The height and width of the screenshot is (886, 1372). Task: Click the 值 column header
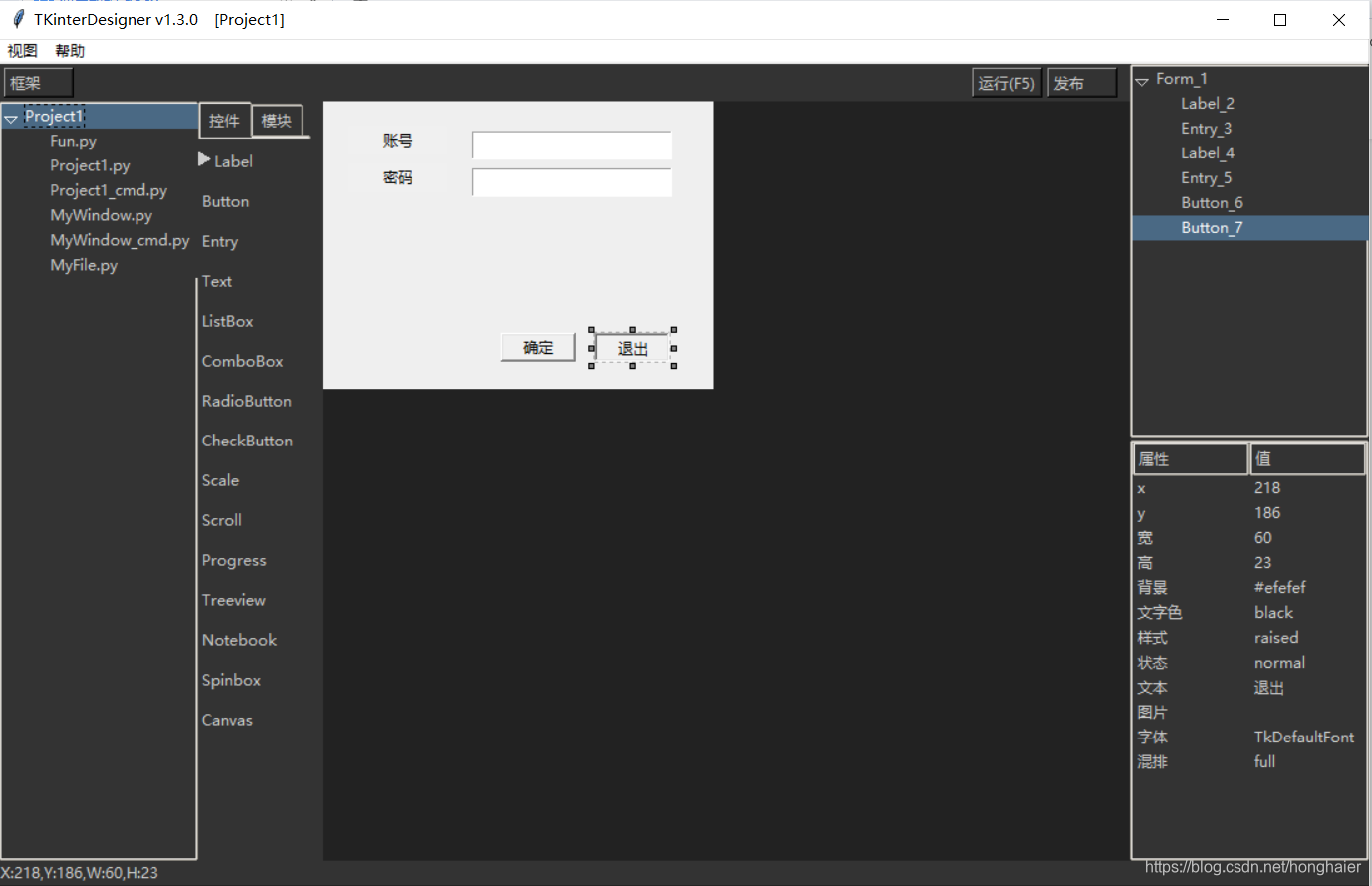pos(1308,459)
